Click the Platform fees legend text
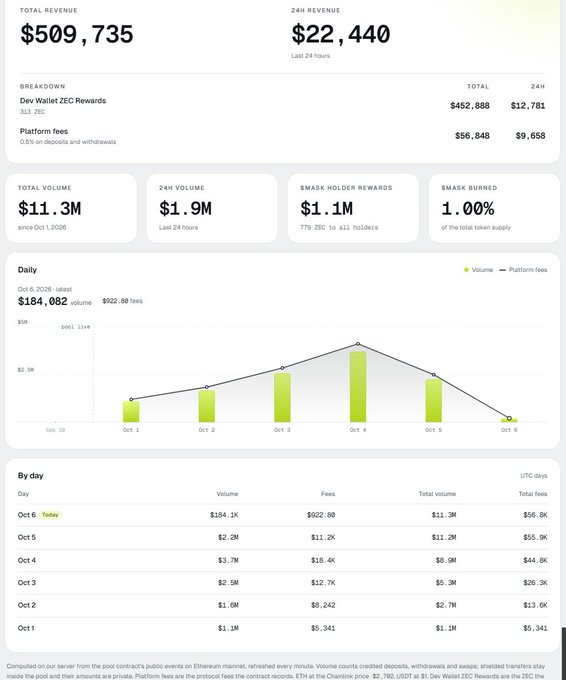 click(x=528, y=270)
